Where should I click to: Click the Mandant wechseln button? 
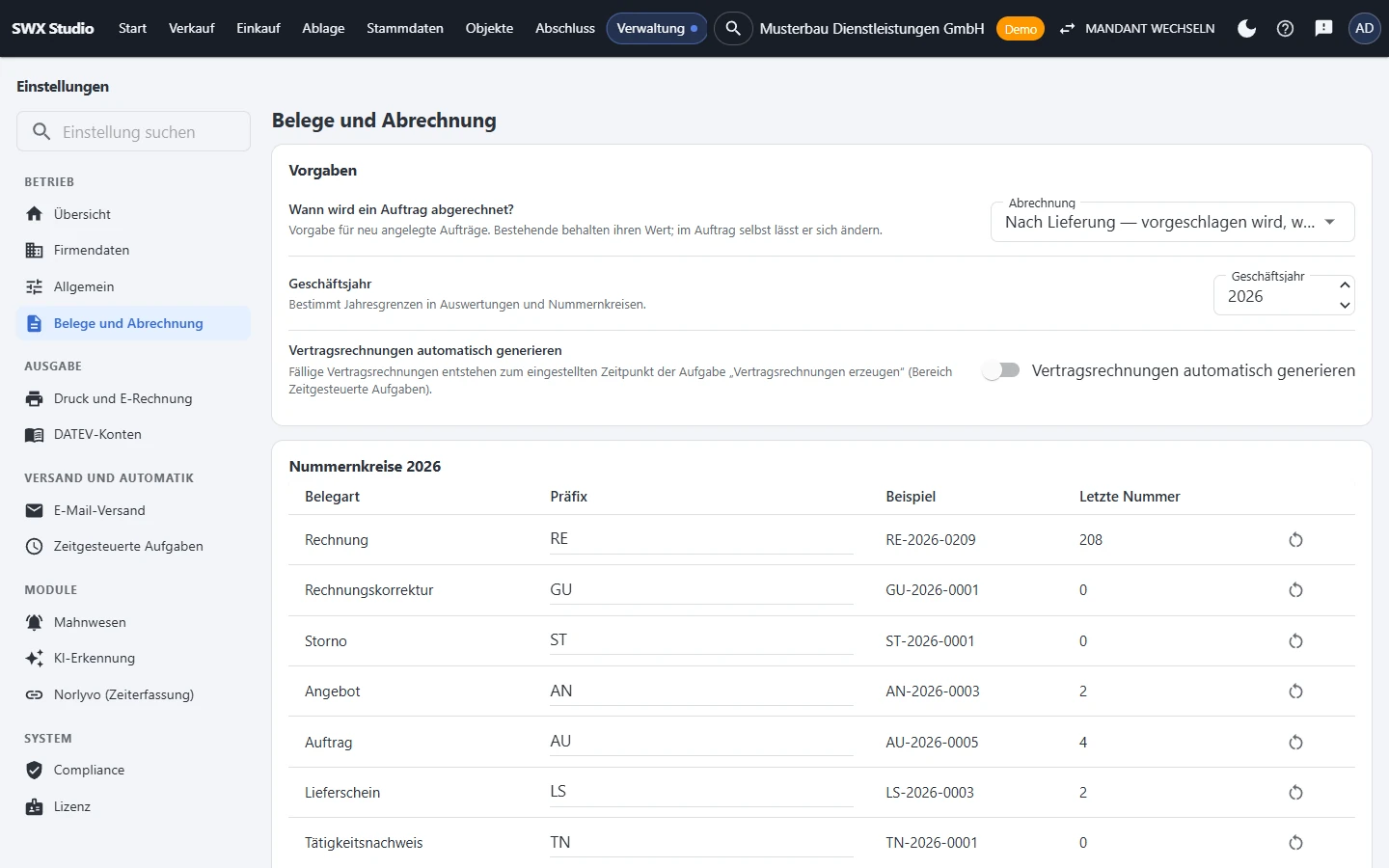click(1136, 29)
